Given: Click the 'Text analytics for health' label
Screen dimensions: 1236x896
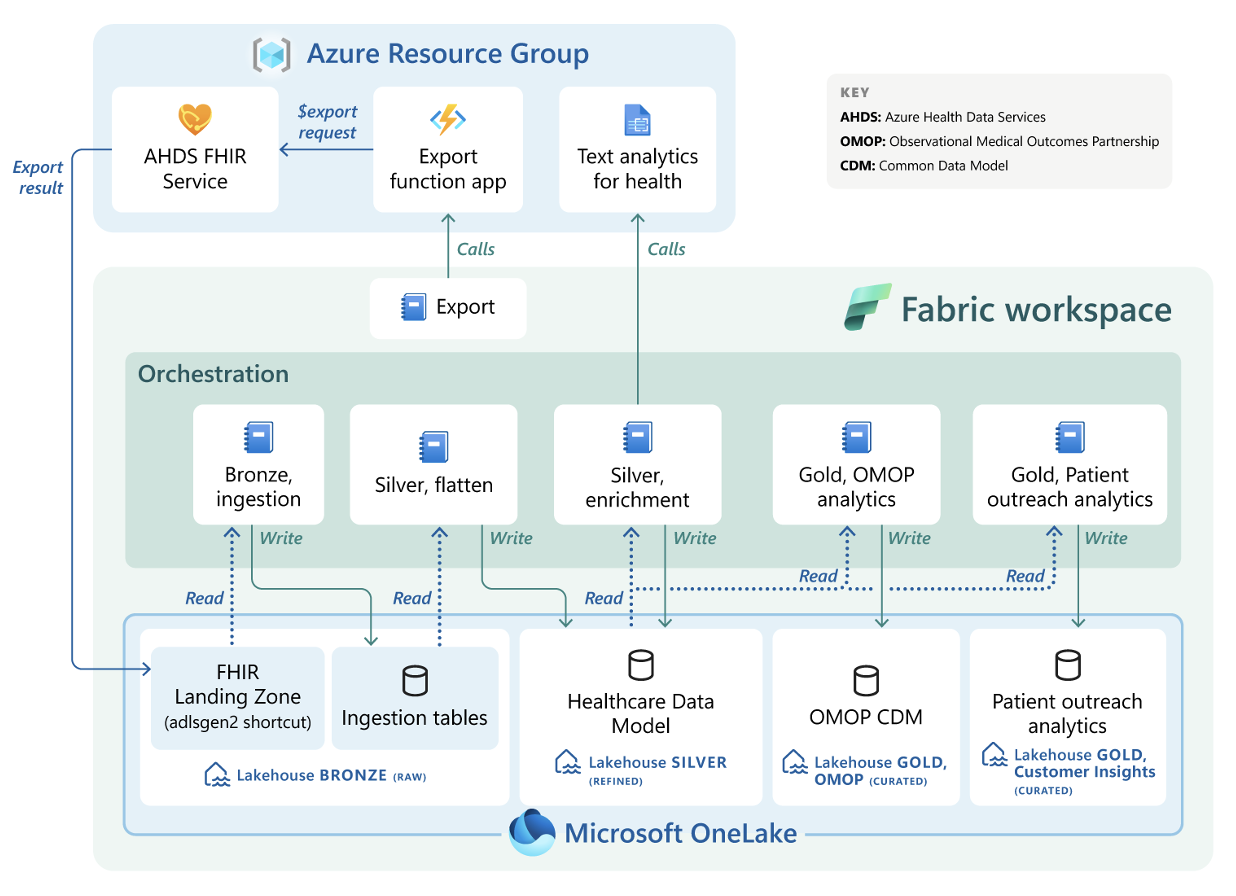Looking at the screenshot, I should pyautogui.click(x=638, y=169).
